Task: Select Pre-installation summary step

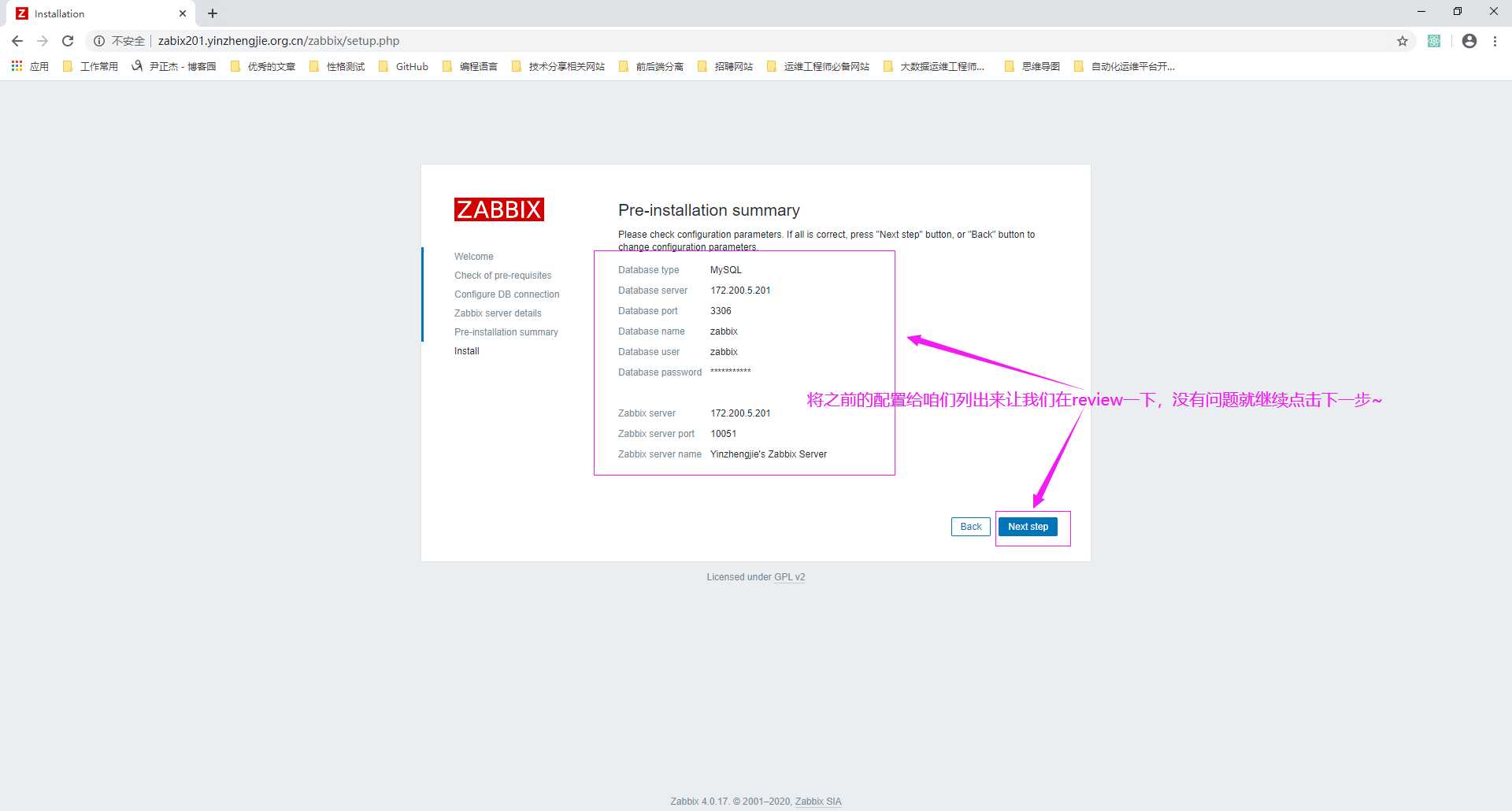Action: tap(506, 332)
